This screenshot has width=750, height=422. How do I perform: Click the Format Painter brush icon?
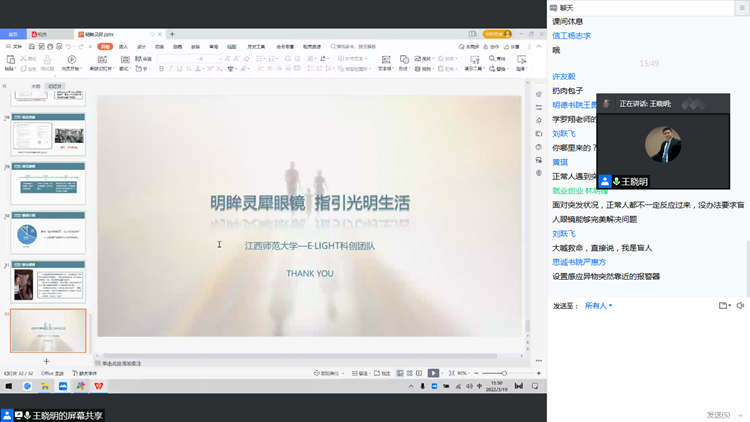(x=47, y=59)
